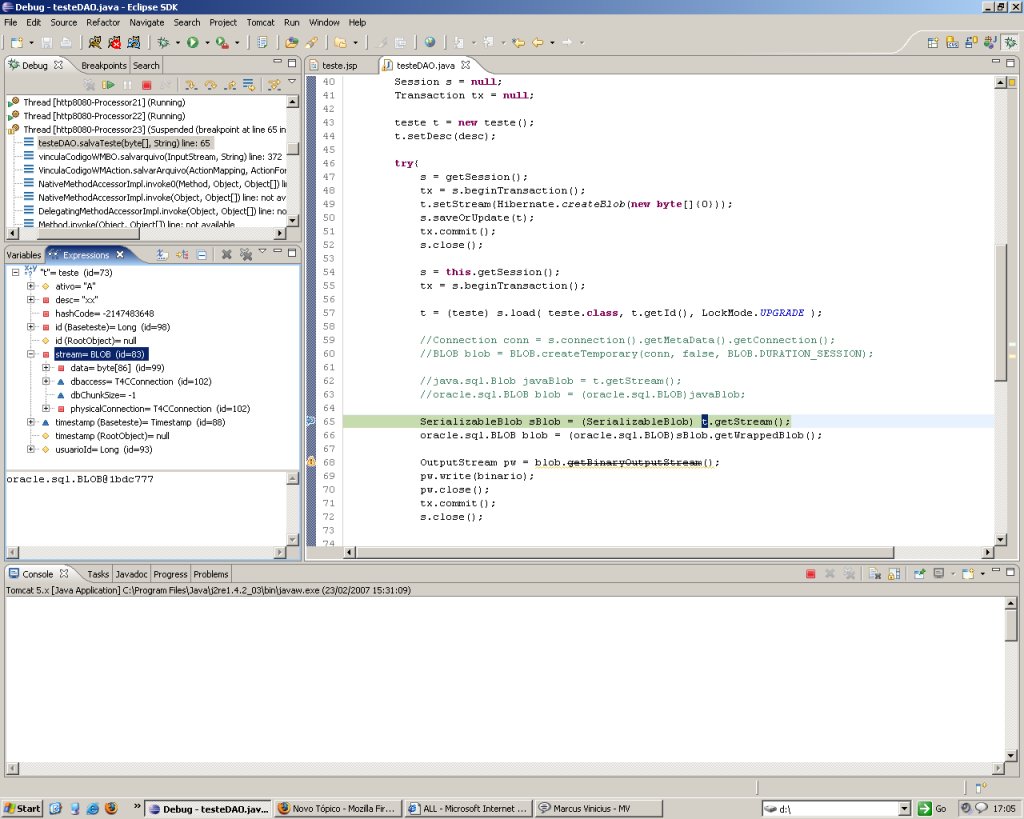1024x819 pixels.
Task: Close the testeDAO.java editor tab
Action: tap(466, 65)
